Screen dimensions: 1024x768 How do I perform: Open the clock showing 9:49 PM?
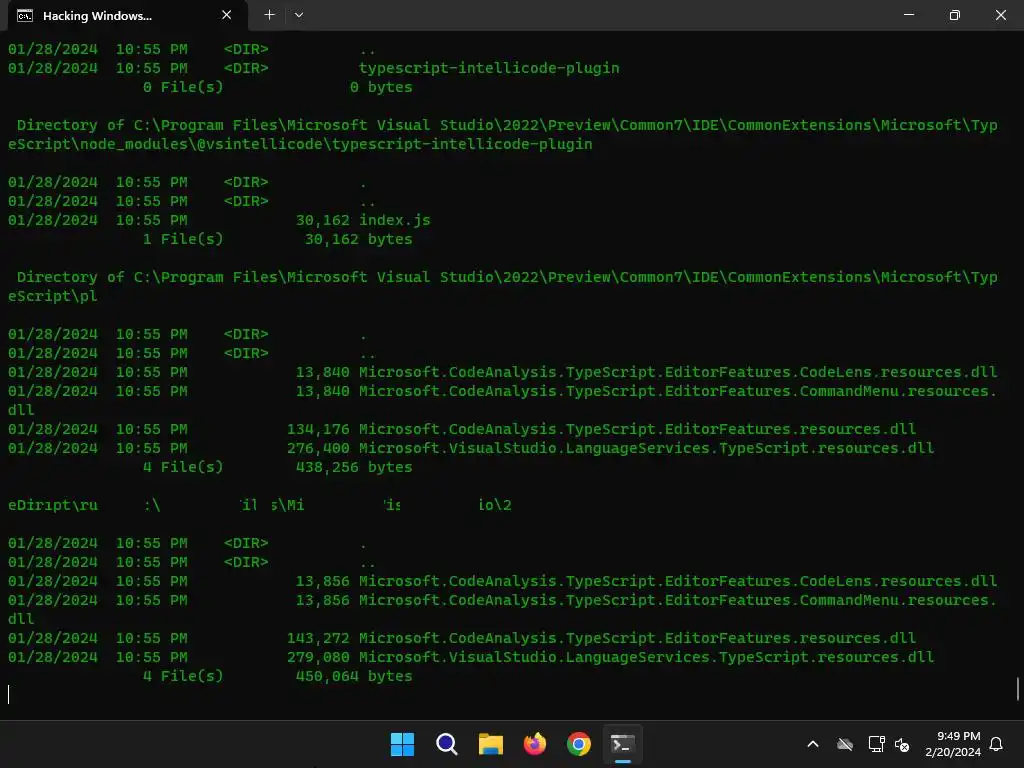click(953, 744)
